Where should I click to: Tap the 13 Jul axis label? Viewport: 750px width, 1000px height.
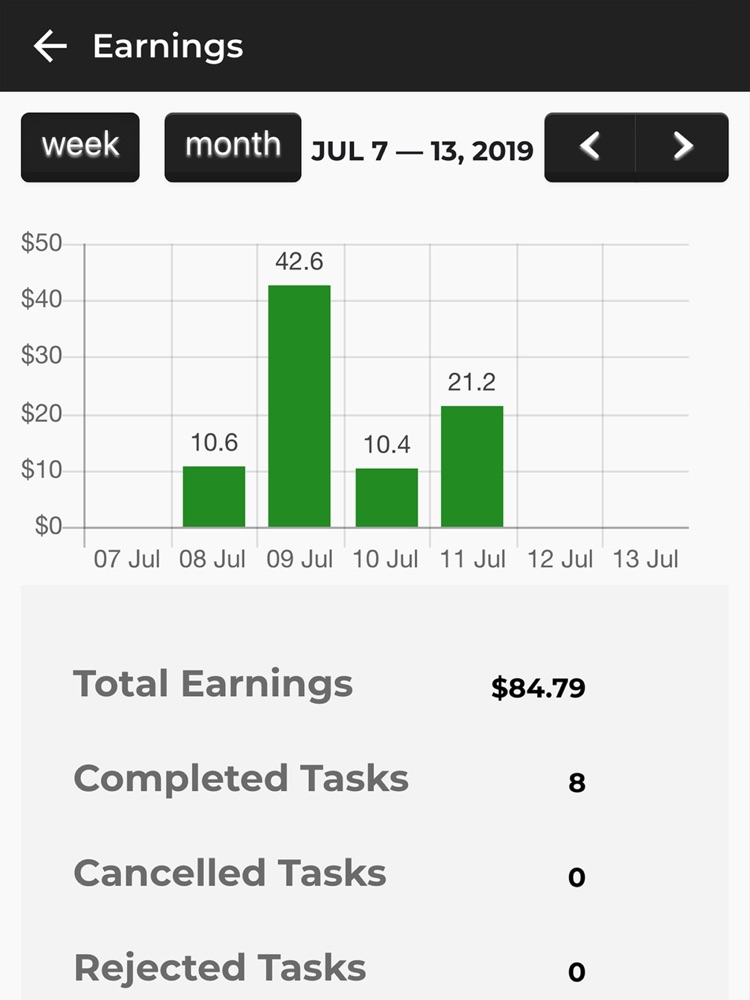pos(646,559)
